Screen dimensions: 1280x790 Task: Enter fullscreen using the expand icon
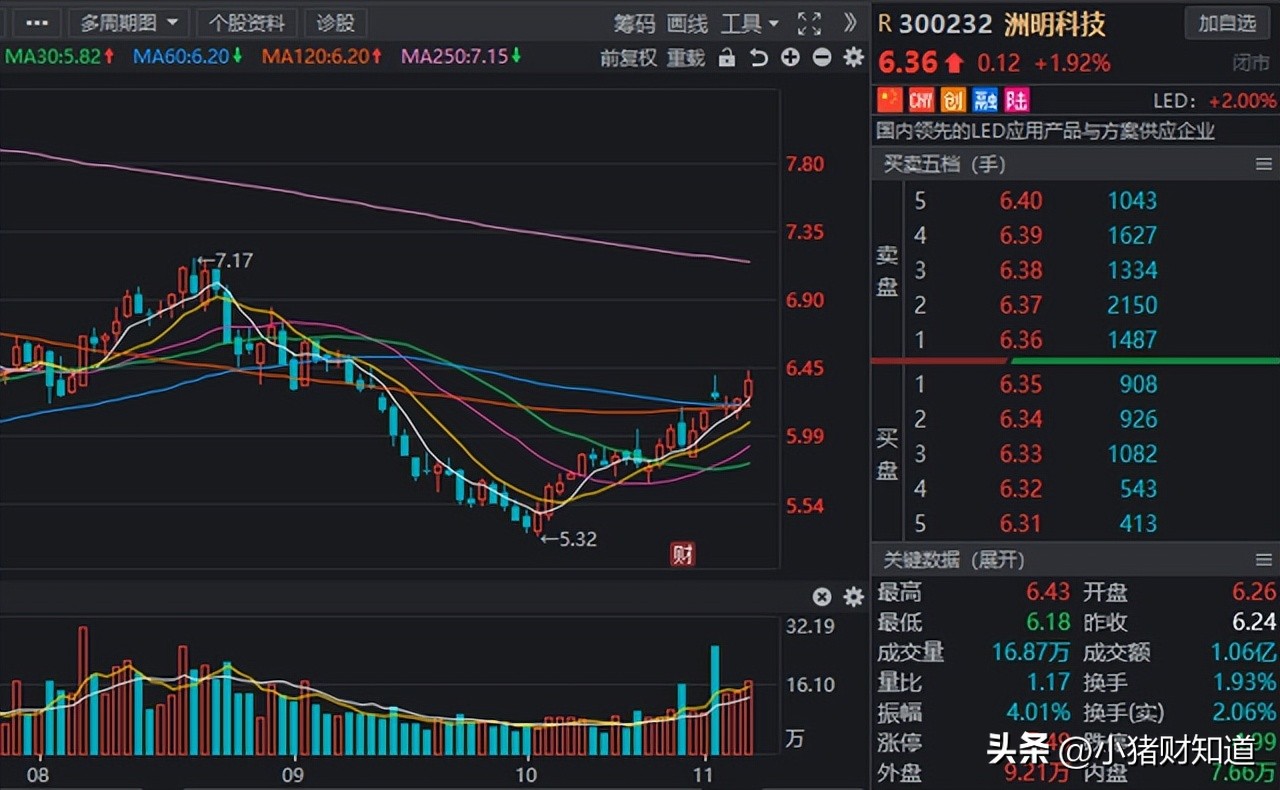[x=809, y=24]
